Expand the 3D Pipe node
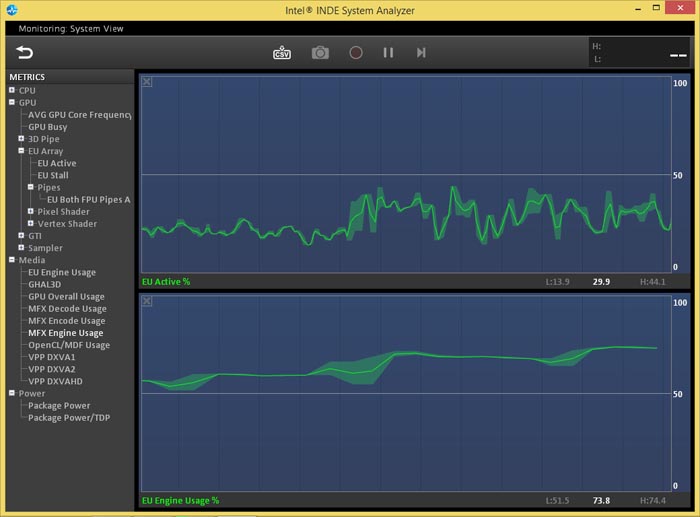This screenshot has width=700, height=517. coord(21,139)
